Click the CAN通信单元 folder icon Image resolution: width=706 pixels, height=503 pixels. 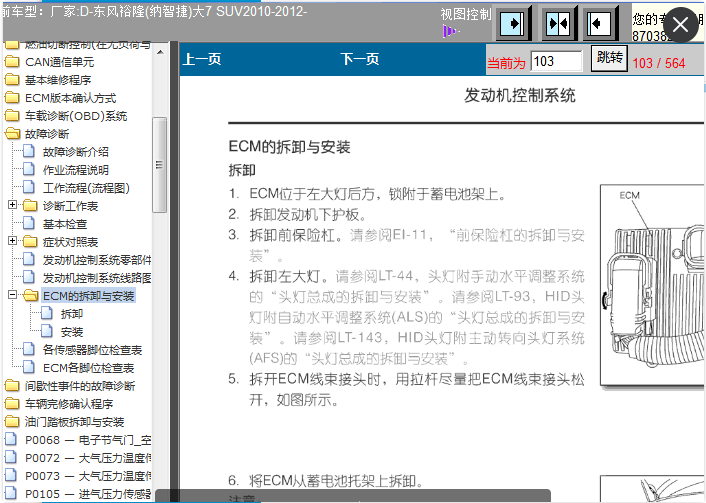(12, 62)
